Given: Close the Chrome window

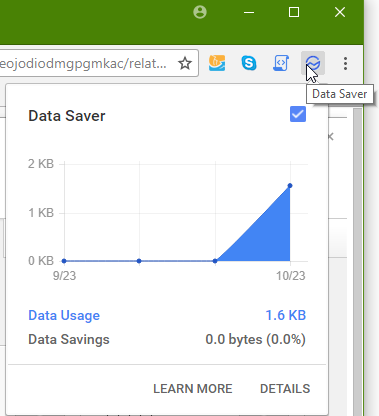Looking at the screenshot, I should [x=340, y=12].
